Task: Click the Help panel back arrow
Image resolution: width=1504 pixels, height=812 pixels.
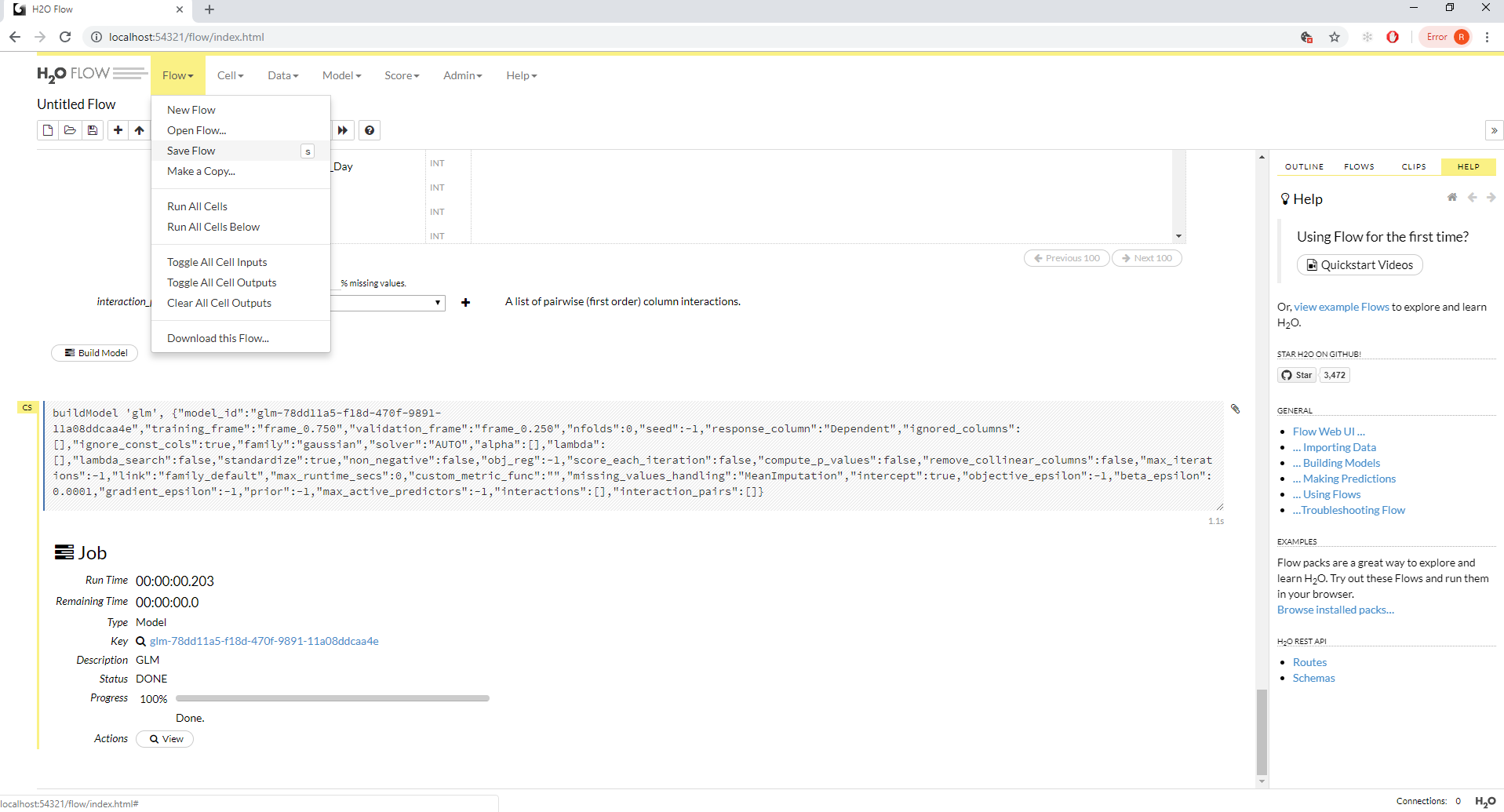Action: tap(1473, 198)
